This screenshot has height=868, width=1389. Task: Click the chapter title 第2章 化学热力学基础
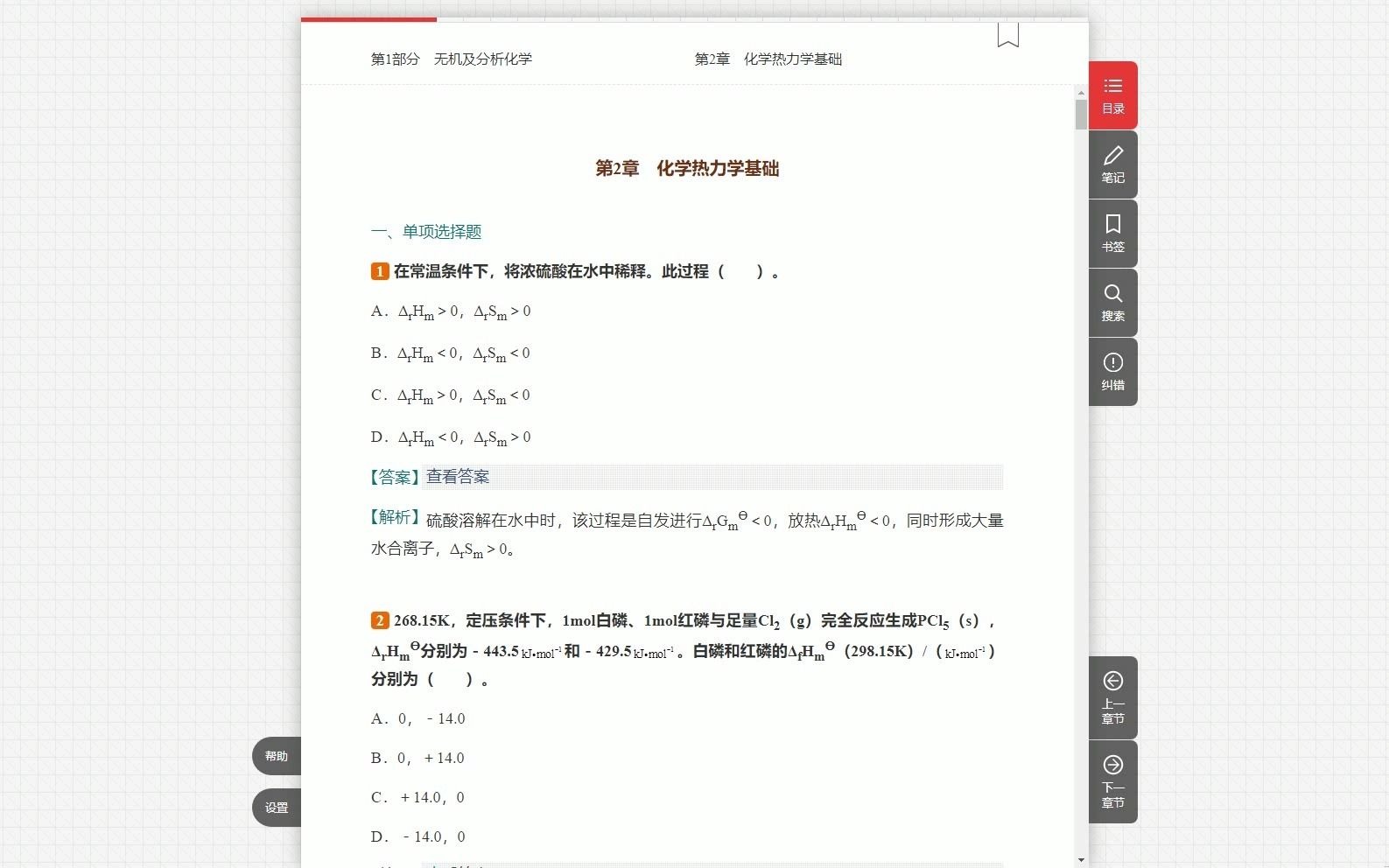[687, 168]
